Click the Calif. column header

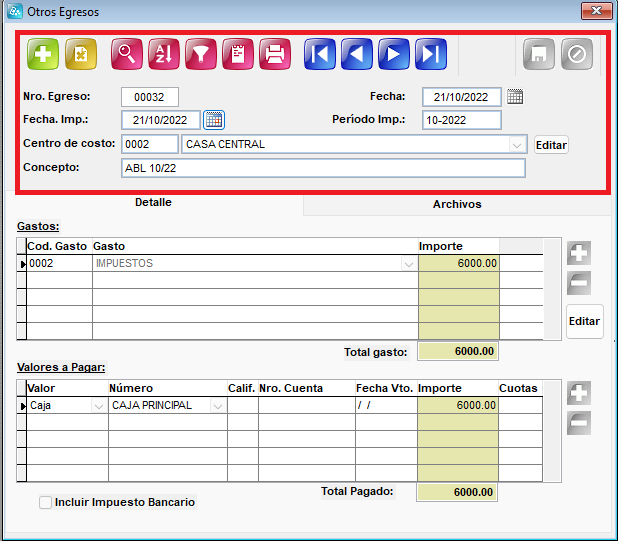tap(242, 389)
